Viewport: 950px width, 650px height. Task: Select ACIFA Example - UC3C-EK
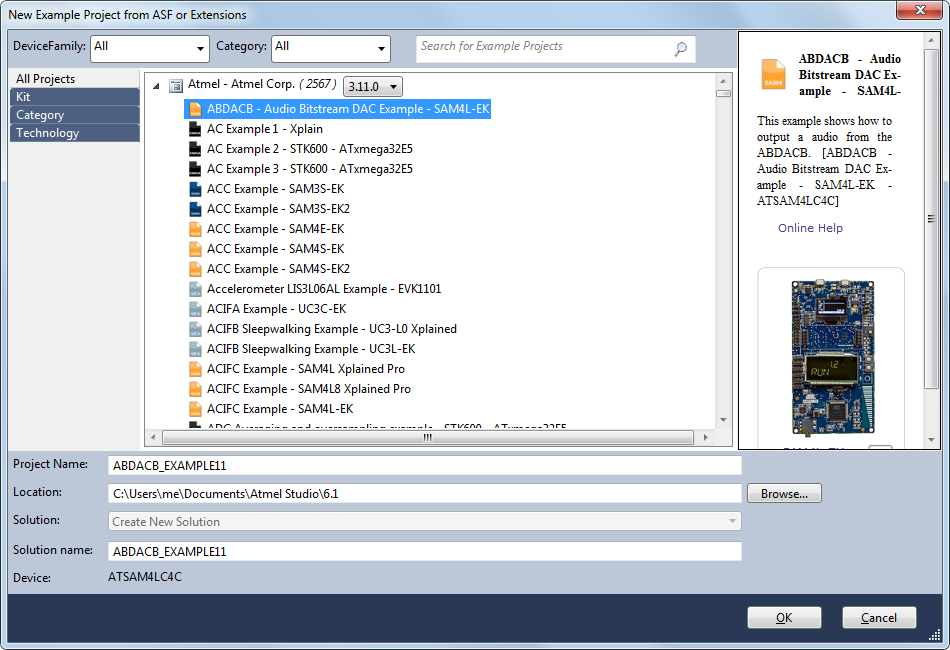tap(277, 309)
